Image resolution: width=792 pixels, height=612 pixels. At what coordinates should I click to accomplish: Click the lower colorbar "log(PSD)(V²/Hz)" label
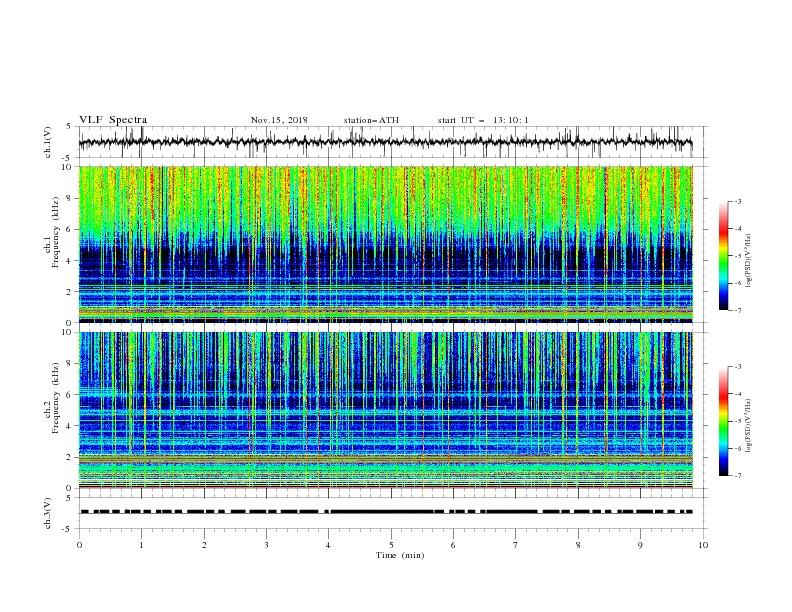click(750, 425)
